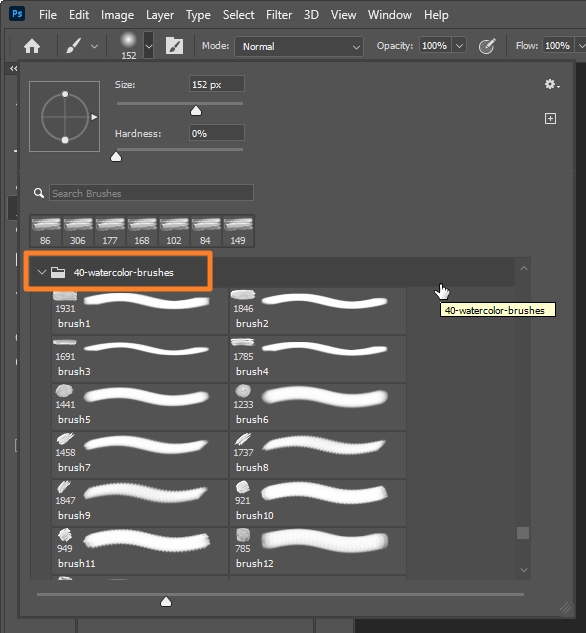Select the Brush tool icon in options bar
Viewport: 586px width, 633px height.
[73, 46]
